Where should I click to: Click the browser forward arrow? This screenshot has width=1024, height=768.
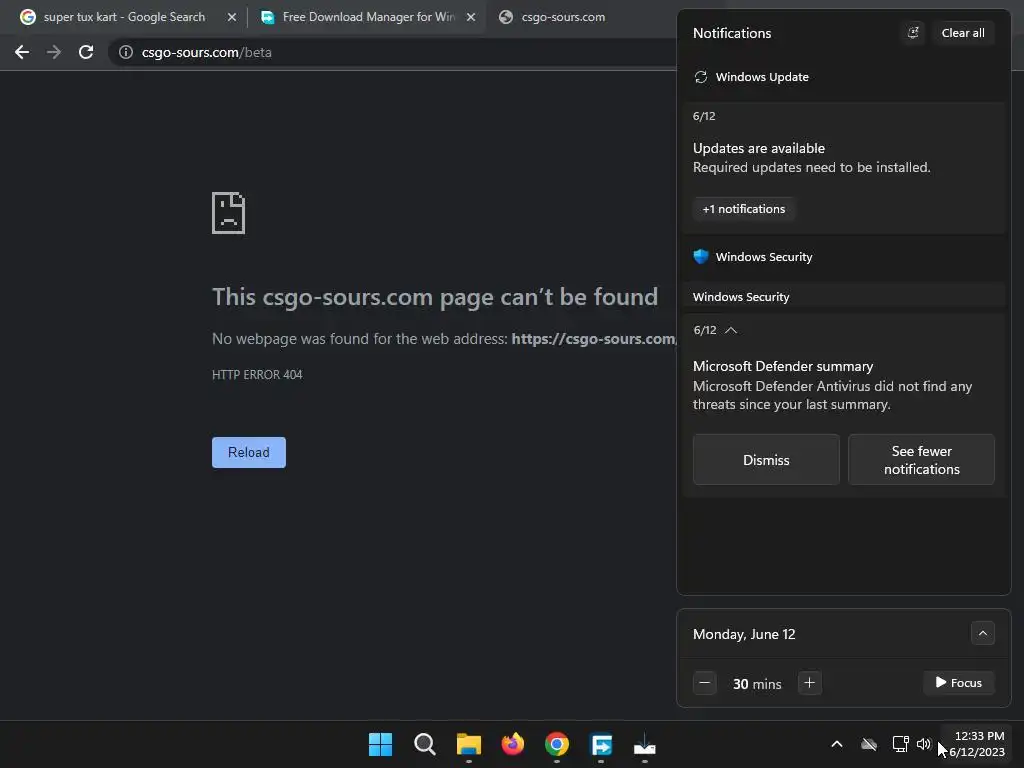point(54,52)
